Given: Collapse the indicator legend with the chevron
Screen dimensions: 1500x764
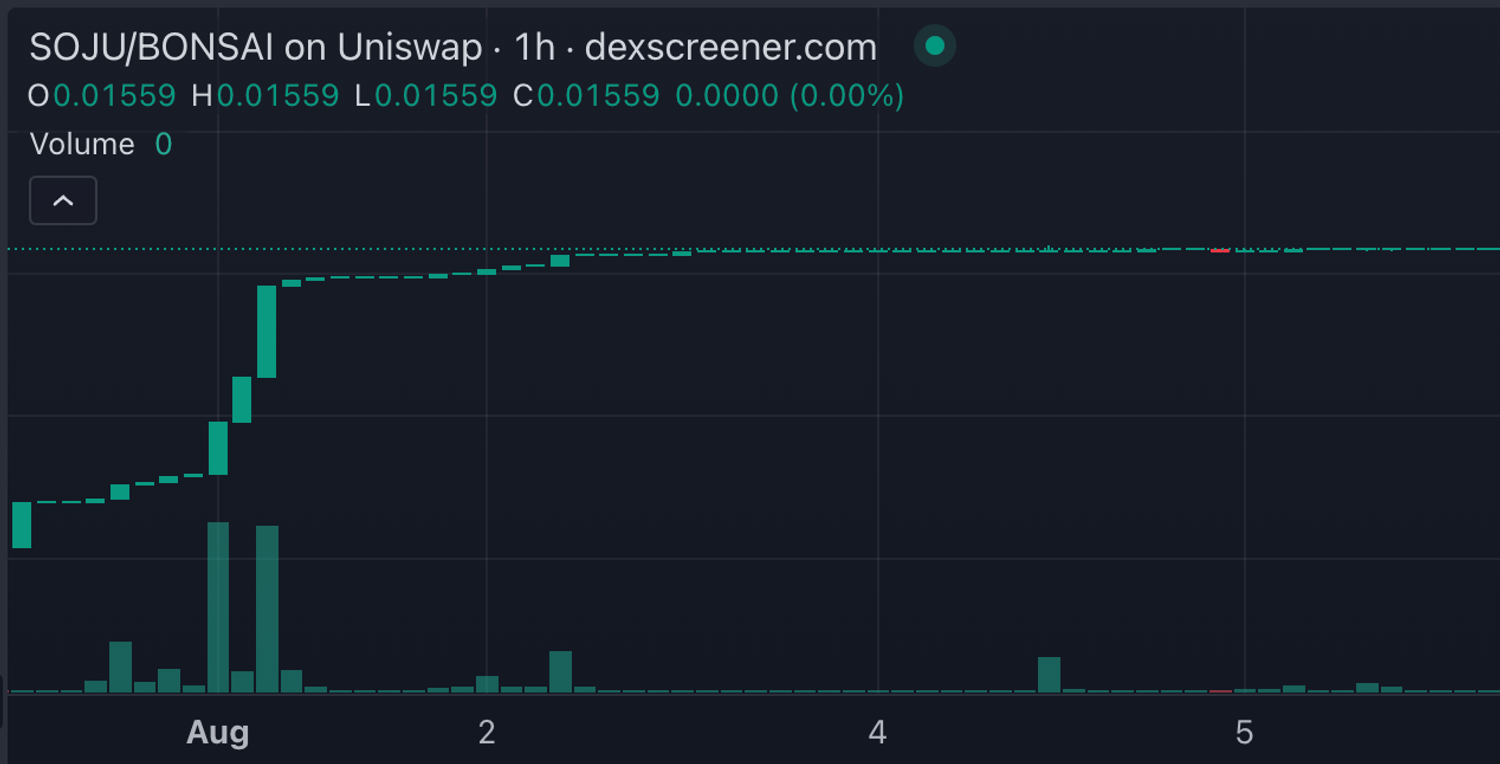Looking at the screenshot, I should pos(63,201).
